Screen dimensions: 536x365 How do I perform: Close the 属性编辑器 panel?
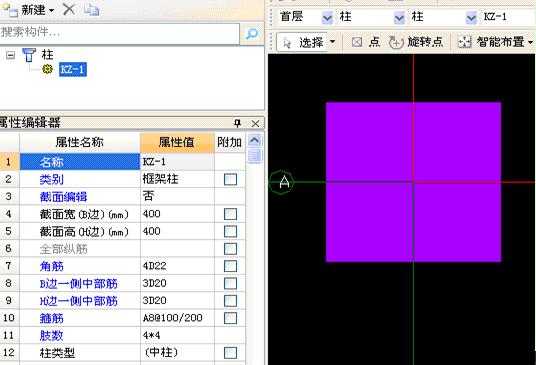tap(255, 123)
